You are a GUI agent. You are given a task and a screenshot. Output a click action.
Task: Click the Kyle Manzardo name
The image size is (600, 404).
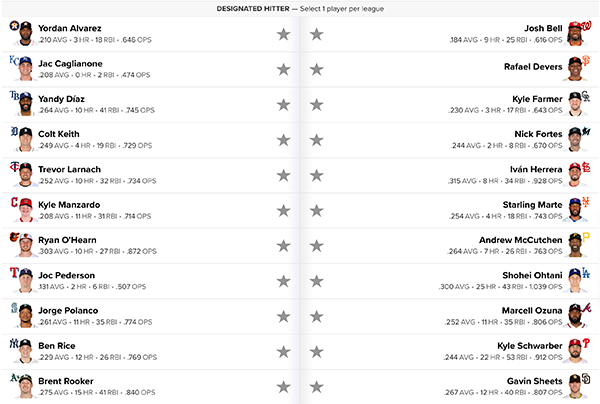(69, 205)
